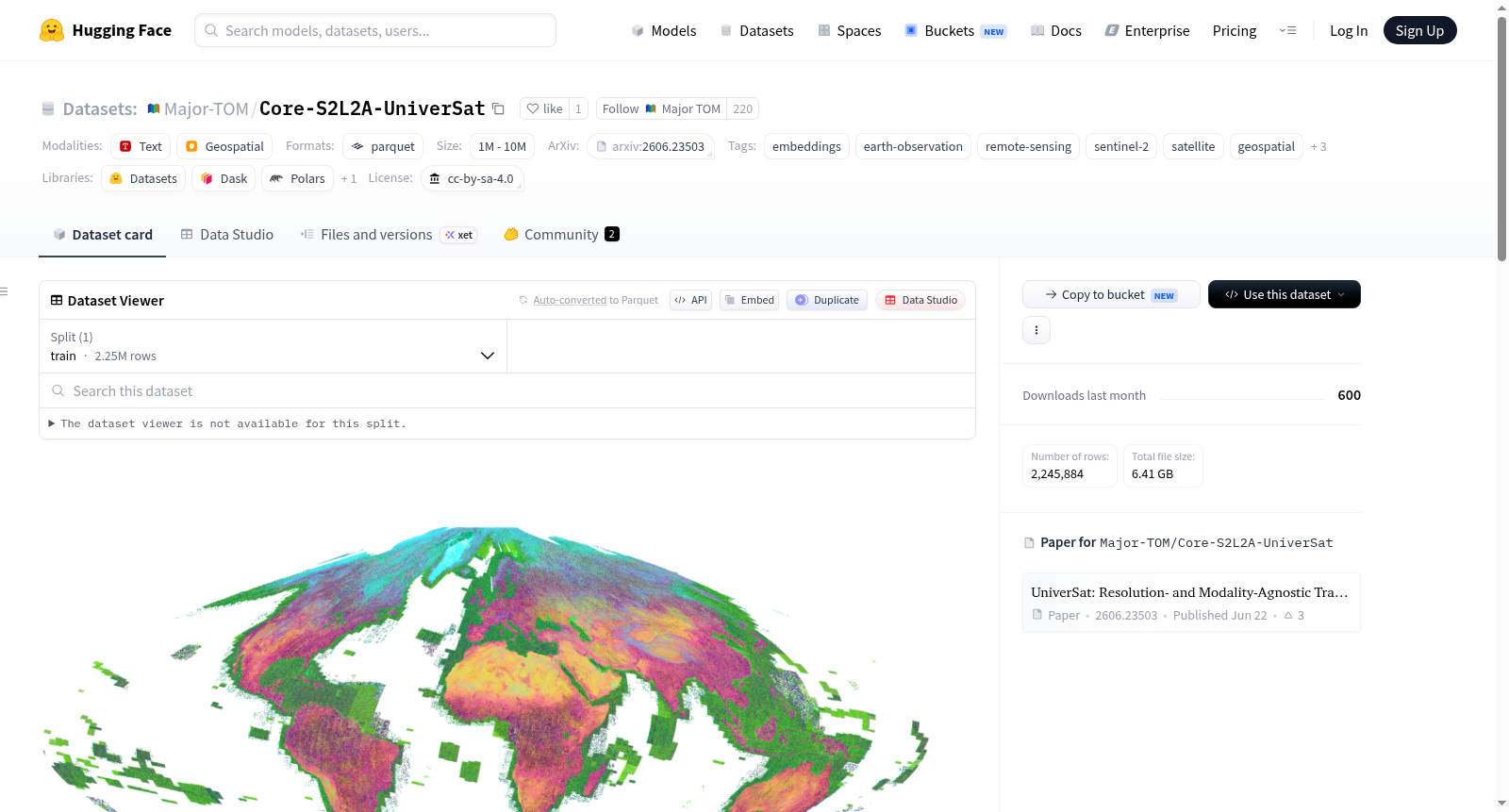Viewport: 1509px width, 812px height.
Task: Click the Embed button
Action: tap(749, 301)
